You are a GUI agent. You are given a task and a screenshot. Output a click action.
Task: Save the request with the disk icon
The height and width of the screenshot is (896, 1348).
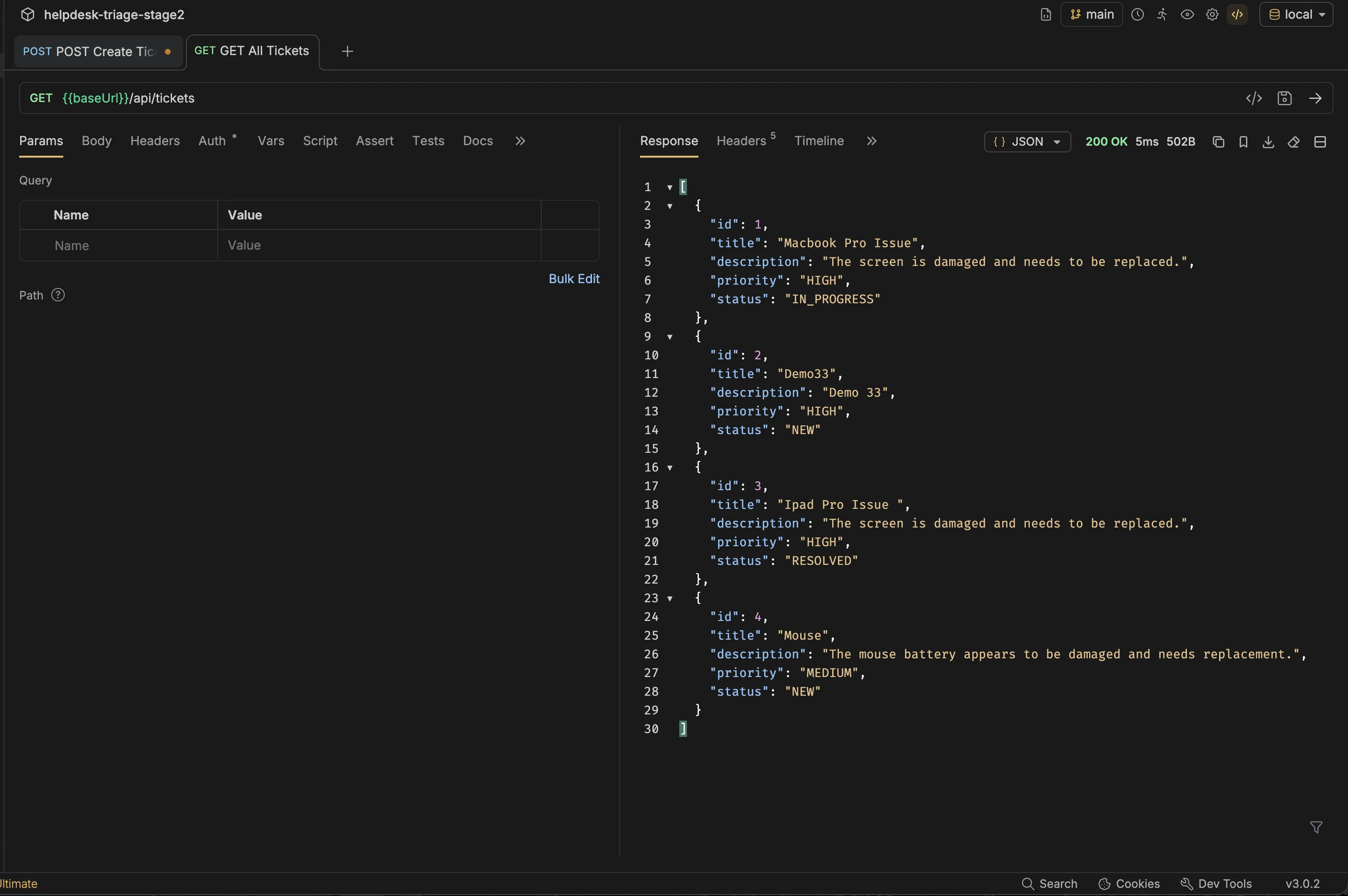pos(1285,98)
